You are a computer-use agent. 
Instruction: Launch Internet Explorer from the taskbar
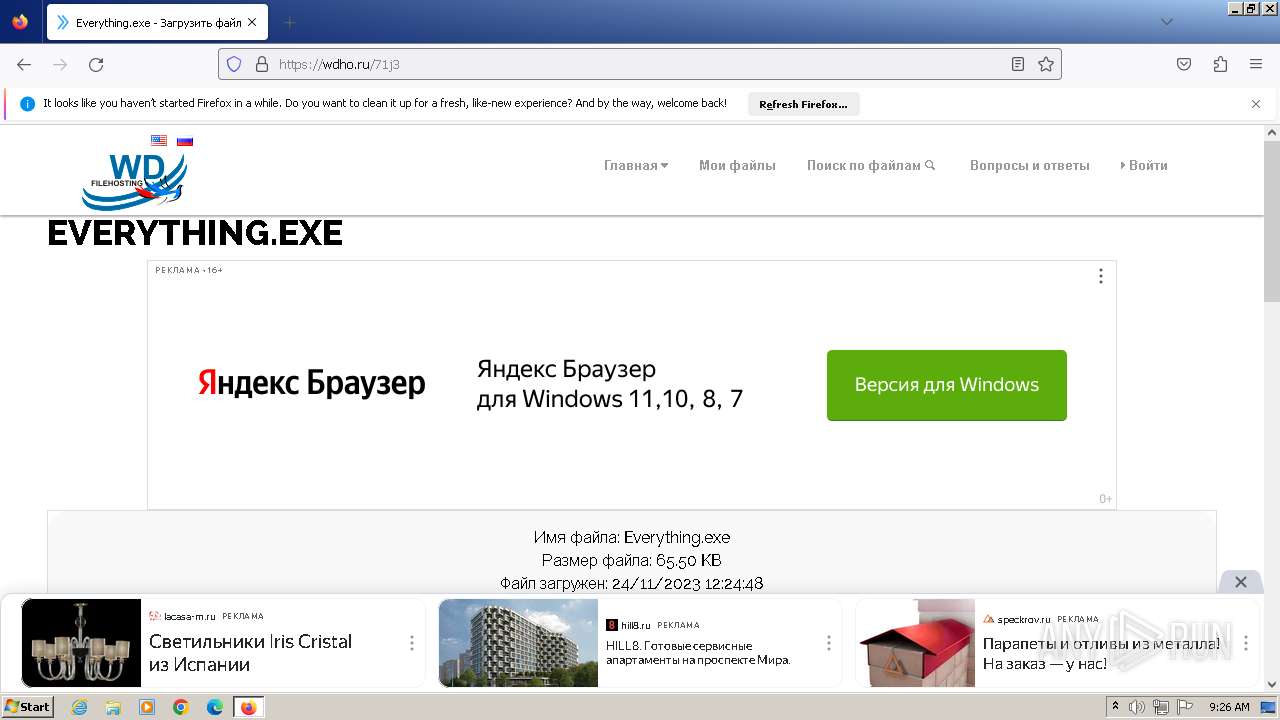[79, 707]
